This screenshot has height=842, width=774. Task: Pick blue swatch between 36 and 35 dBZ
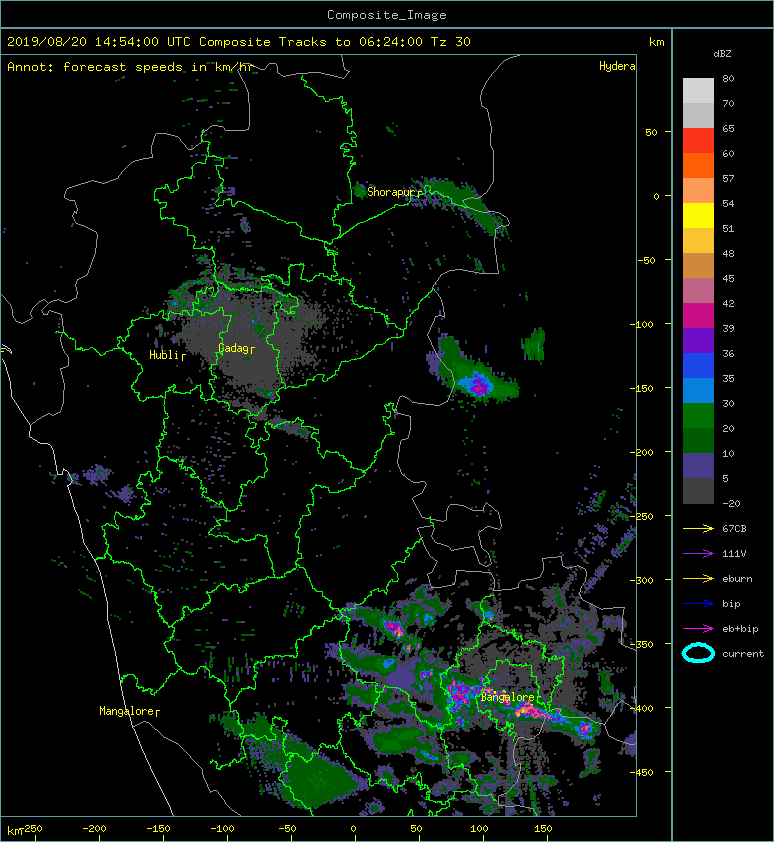[698, 365]
